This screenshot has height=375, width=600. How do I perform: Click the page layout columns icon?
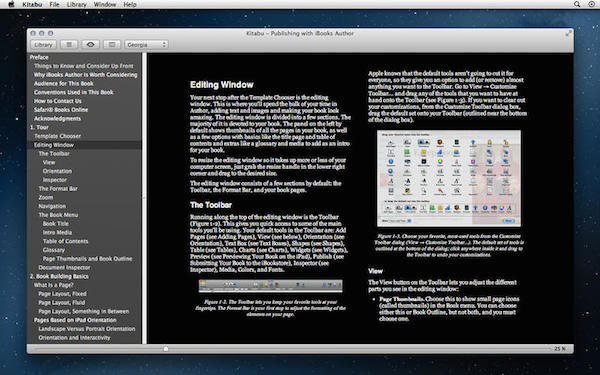[x=112, y=45]
